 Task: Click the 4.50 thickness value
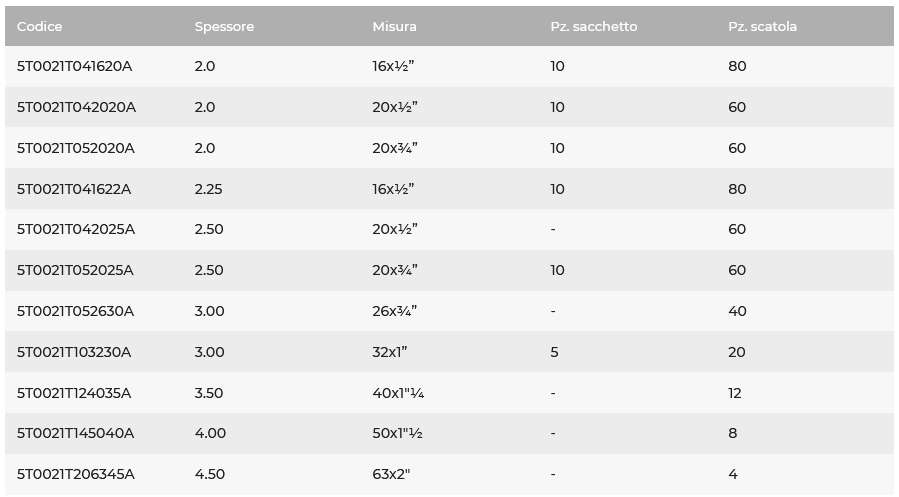(x=210, y=474)
